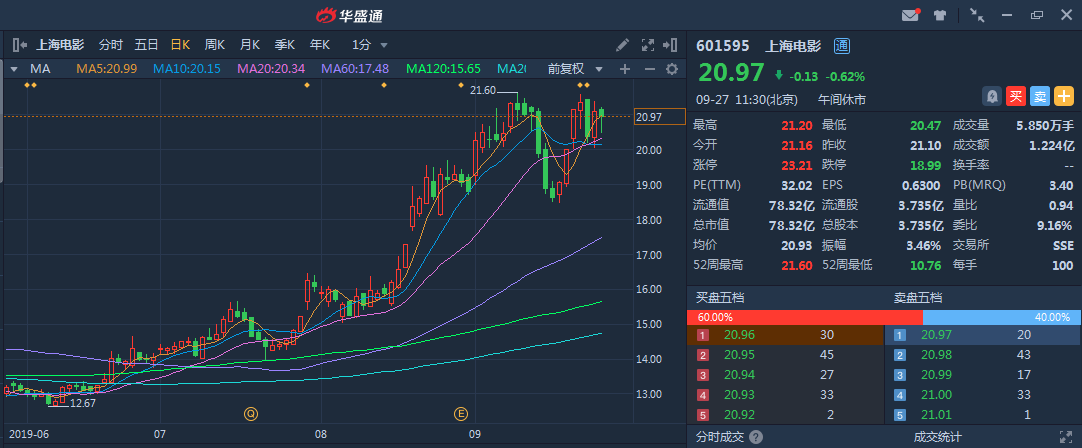This screenshot has width=1082, height=448.
Task: Select the 年K yearly candlestick tab
Action: [x=319, y=45]
